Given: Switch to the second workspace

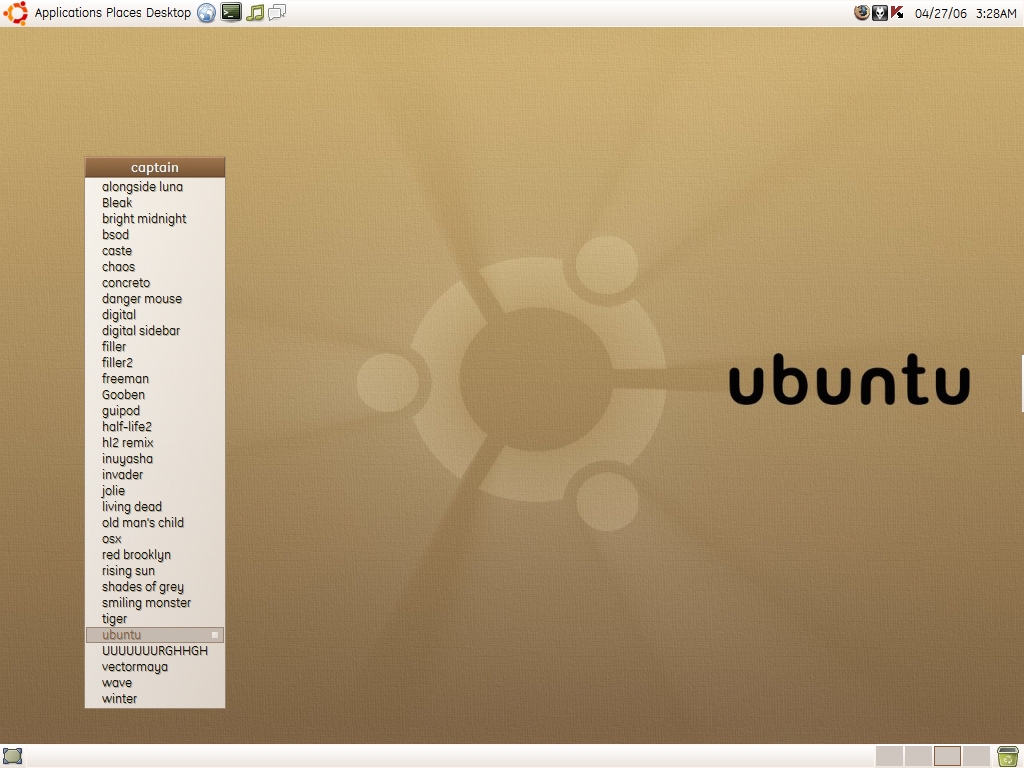Looking at the screenshot, I should 918,756.
